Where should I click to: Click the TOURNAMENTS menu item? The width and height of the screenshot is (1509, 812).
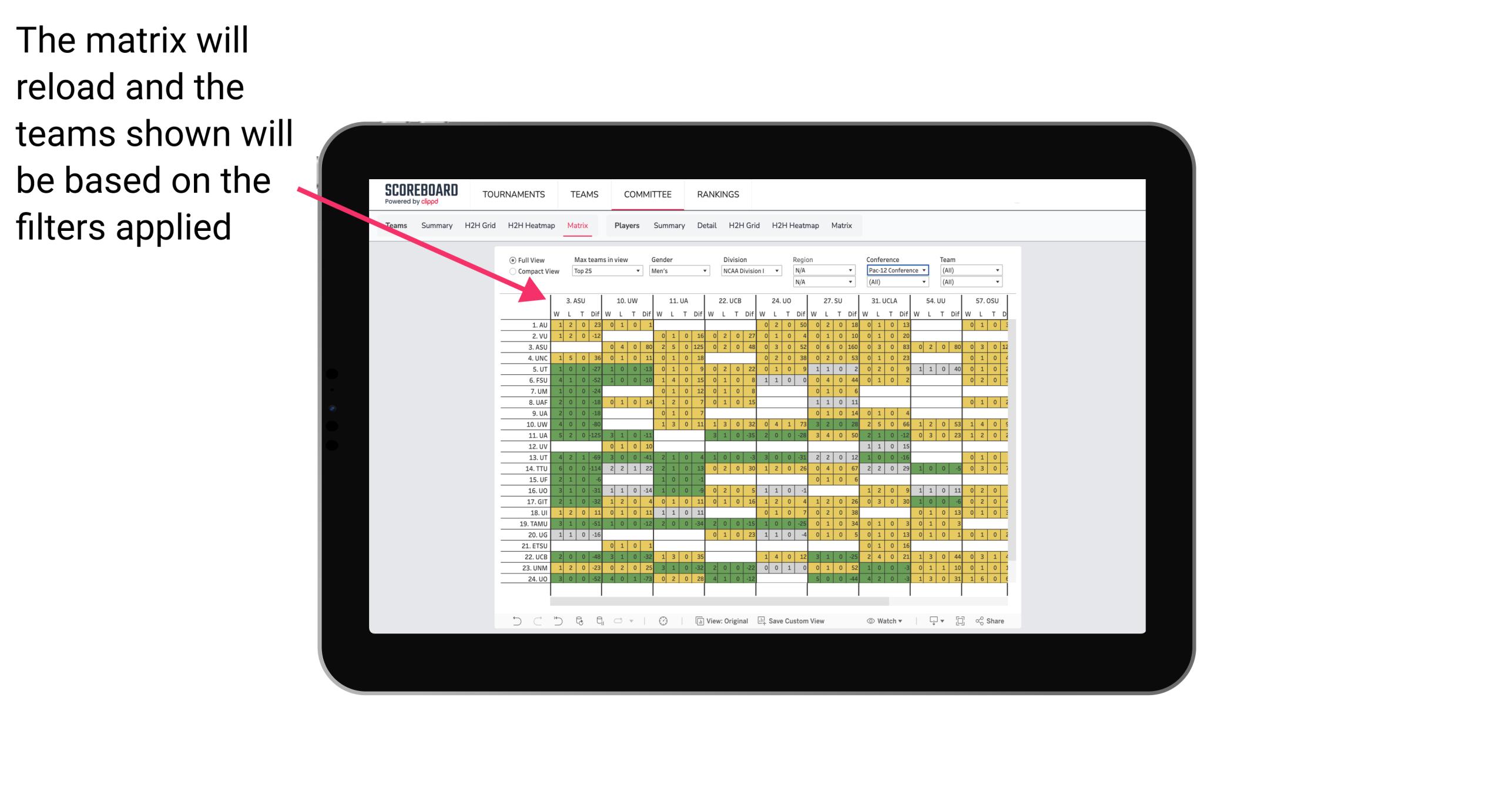click(x=510, y=194)
